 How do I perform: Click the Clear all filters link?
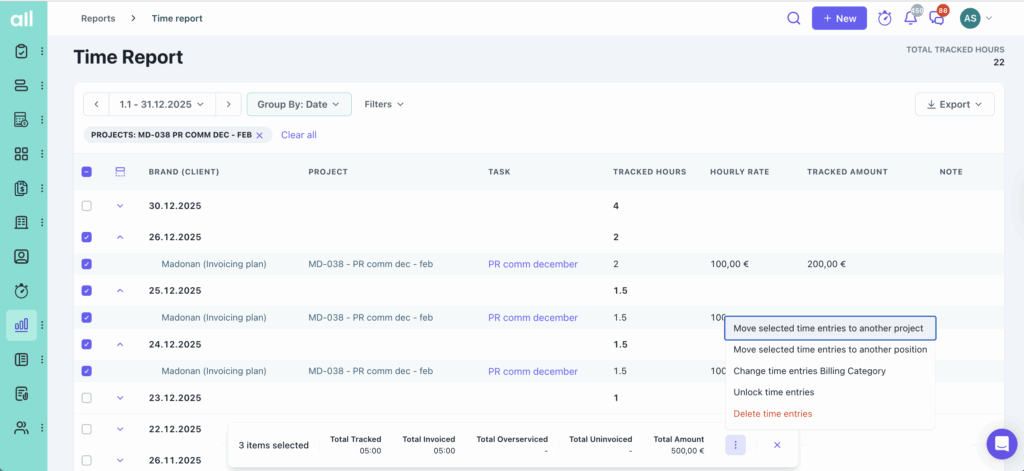pyautogui.click(x=298, y=135)
